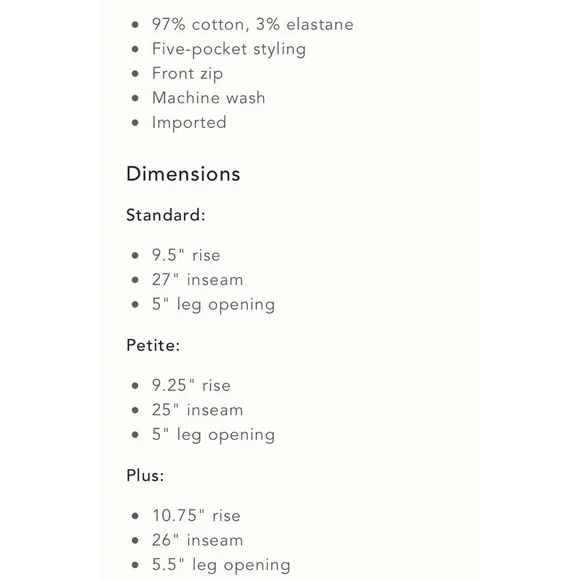Click the Dimensions heading

pyautogui.click(x=183, y=174)
